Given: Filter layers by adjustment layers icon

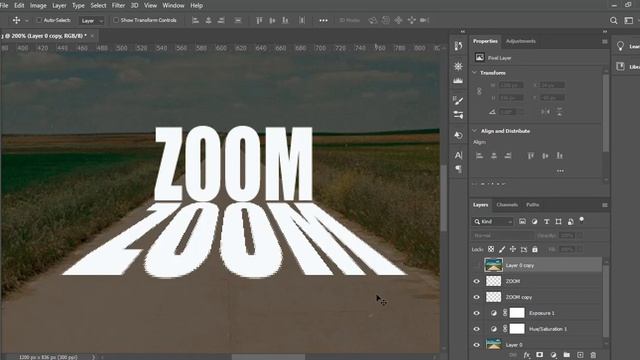Looking at the screenshot, I should [x=534, y=221].
